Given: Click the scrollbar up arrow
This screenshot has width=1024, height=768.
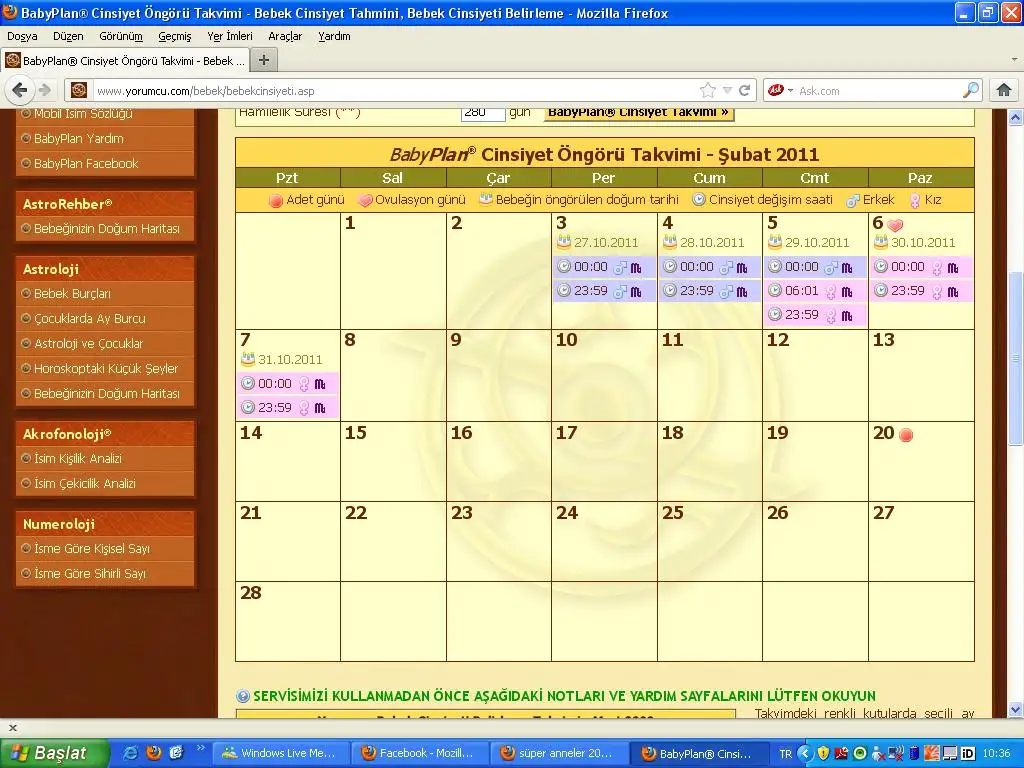Looking at the screenshot, I should (x=1016, y=118).
